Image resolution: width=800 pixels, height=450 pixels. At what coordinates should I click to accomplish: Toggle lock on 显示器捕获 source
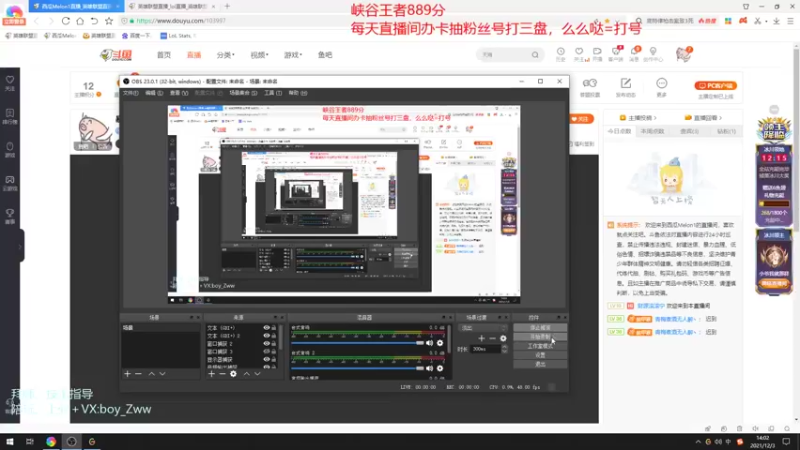274,359
